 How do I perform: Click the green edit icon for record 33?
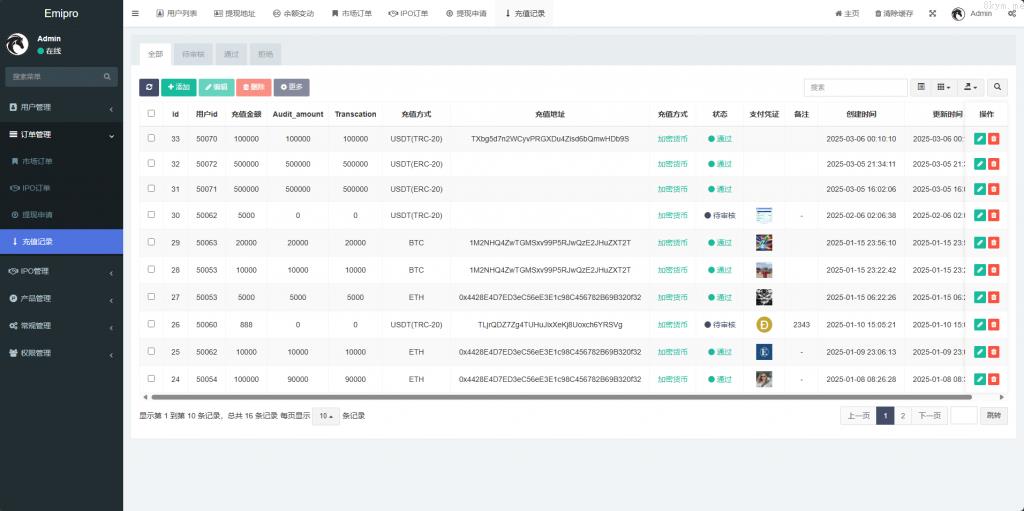point(980,139)
